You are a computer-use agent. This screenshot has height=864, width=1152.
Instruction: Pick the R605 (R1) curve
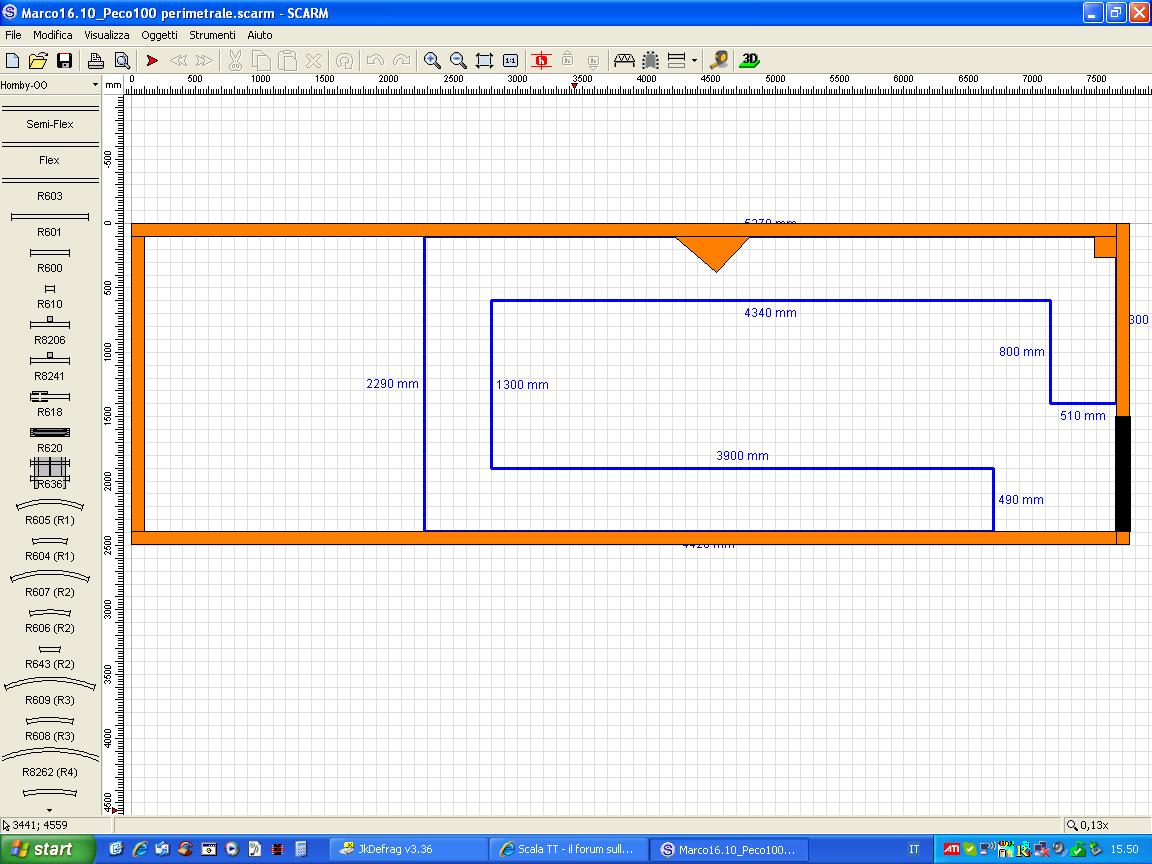pos(50,513)
